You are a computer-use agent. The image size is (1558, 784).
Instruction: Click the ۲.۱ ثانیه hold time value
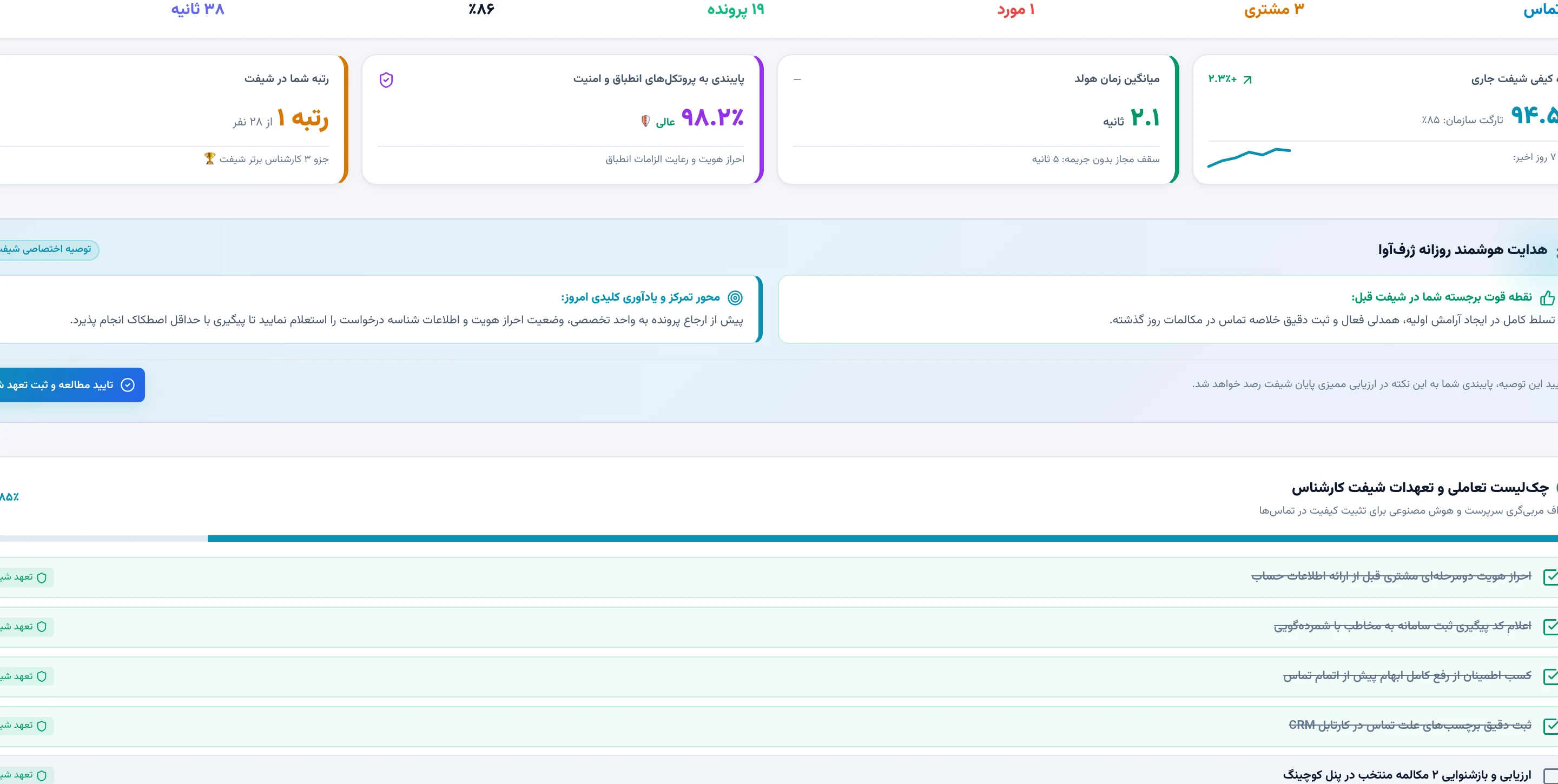click(1131, 118)
